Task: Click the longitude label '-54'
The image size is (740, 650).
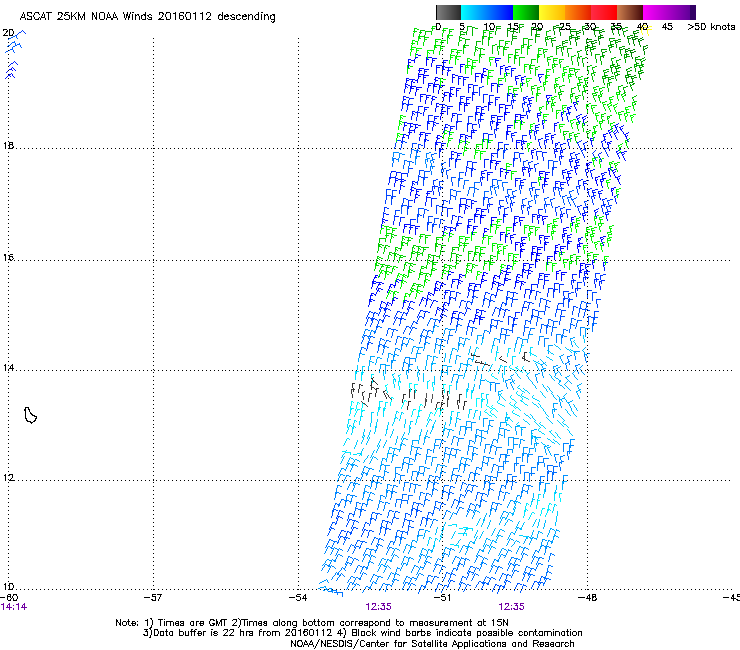Action: pyautogui.click(x=298, y=597)
